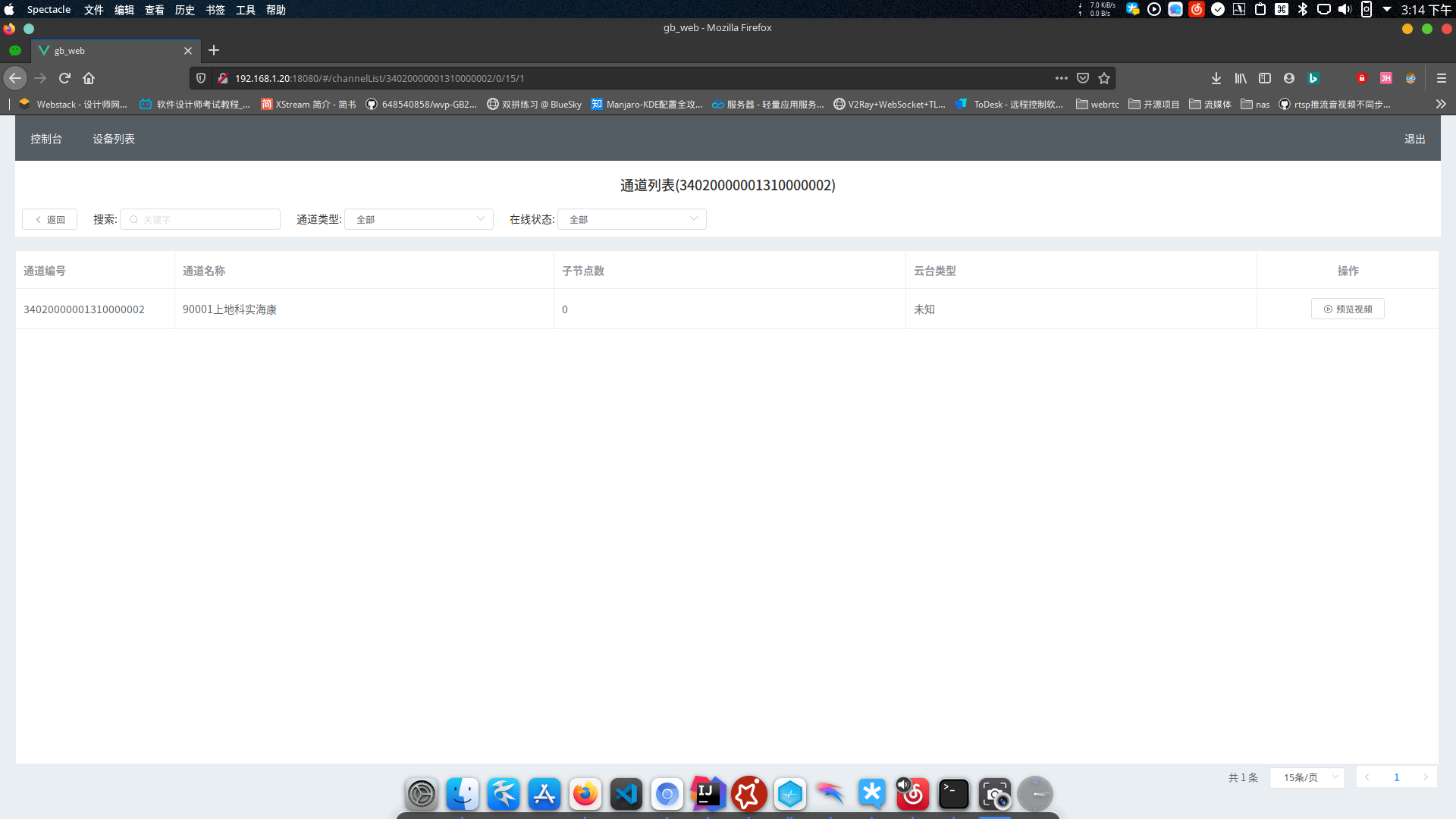Open 控制台 nav menu item
The image size is (1456, 819).
point(46,139)
